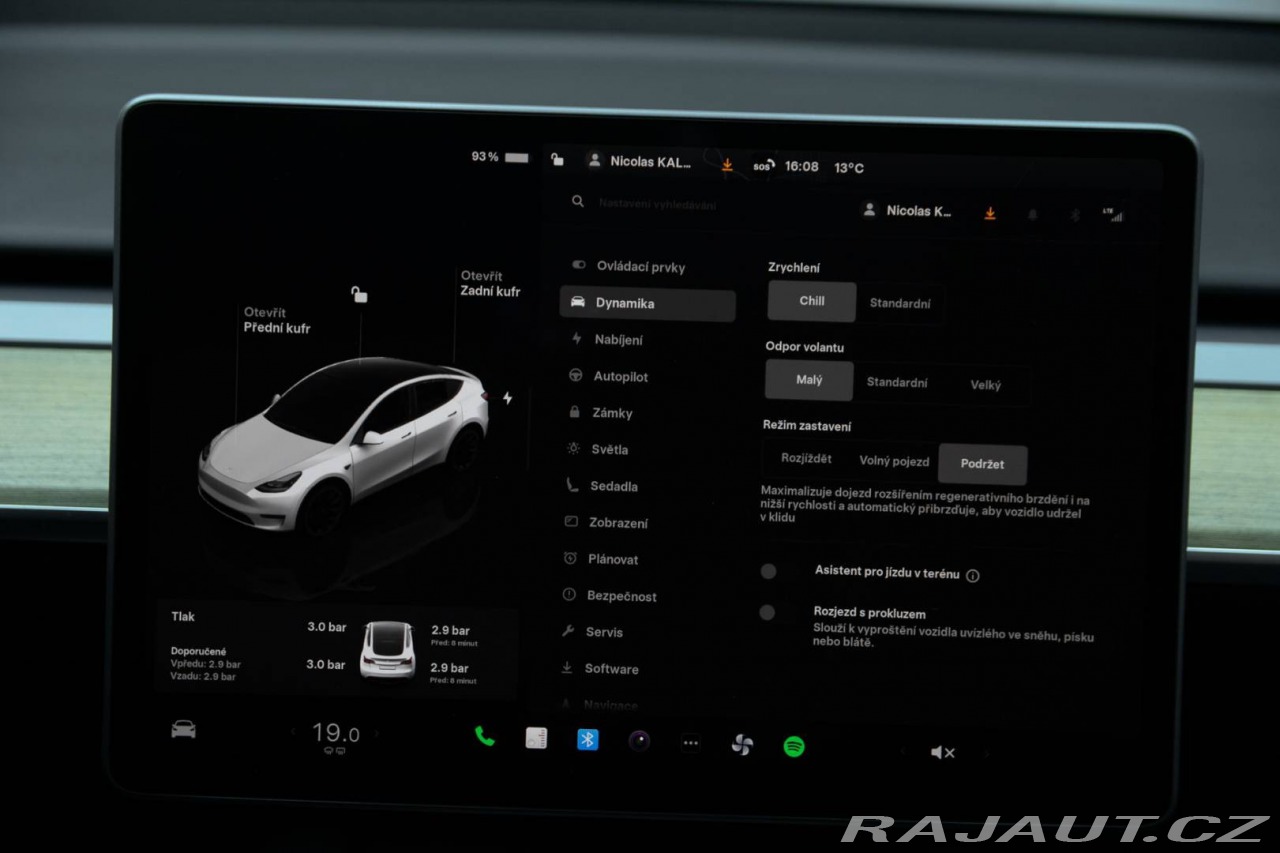Open the phone app icon
This screenshot has height=853, width=1280.
[x=485, y=737]
